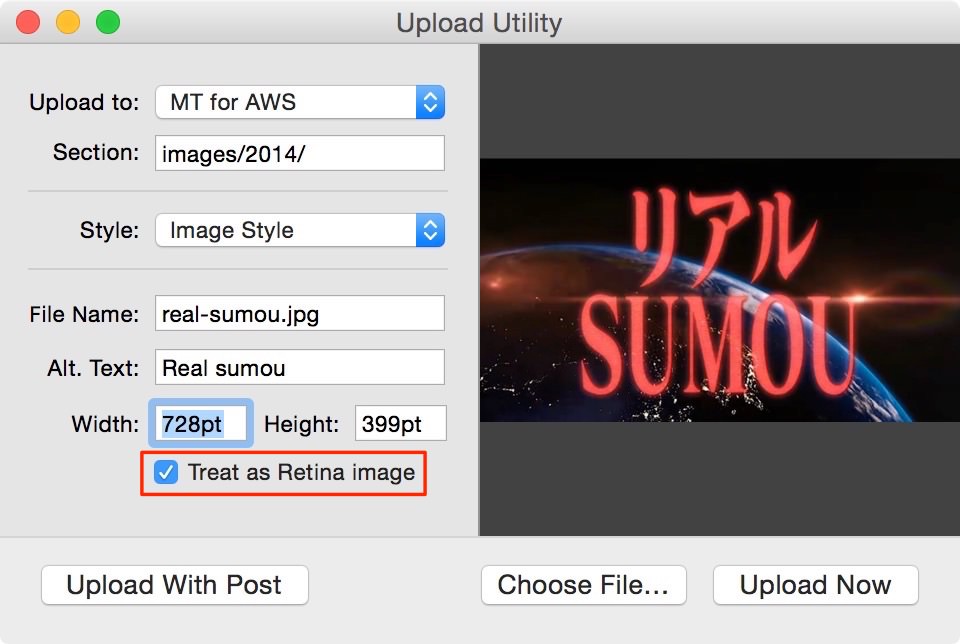This screenshot has width=960, height=644.
Task: Open the Style dropdown menu
Action: coord(300,230)
